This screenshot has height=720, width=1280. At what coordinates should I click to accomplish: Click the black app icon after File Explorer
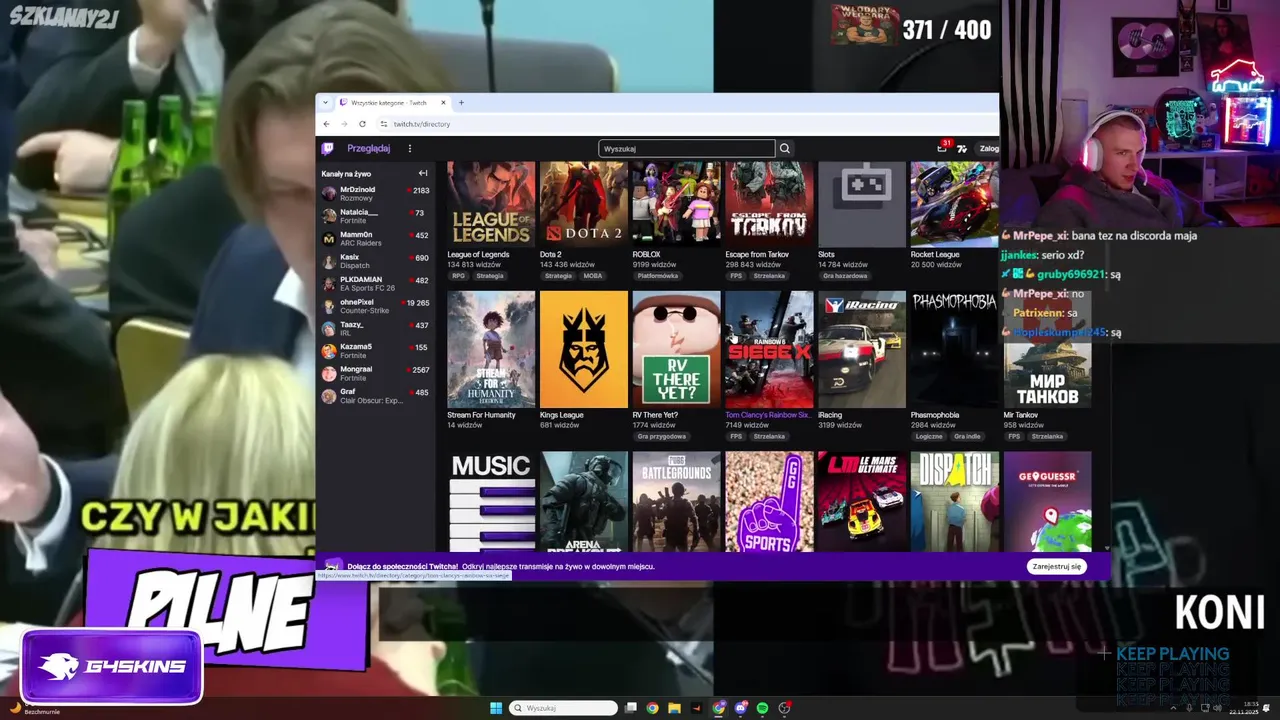pyautogui.click(x=697, y=708)
